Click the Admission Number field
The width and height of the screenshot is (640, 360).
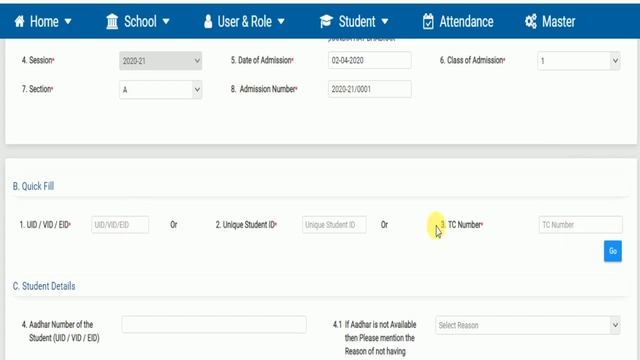click(369, 89)
